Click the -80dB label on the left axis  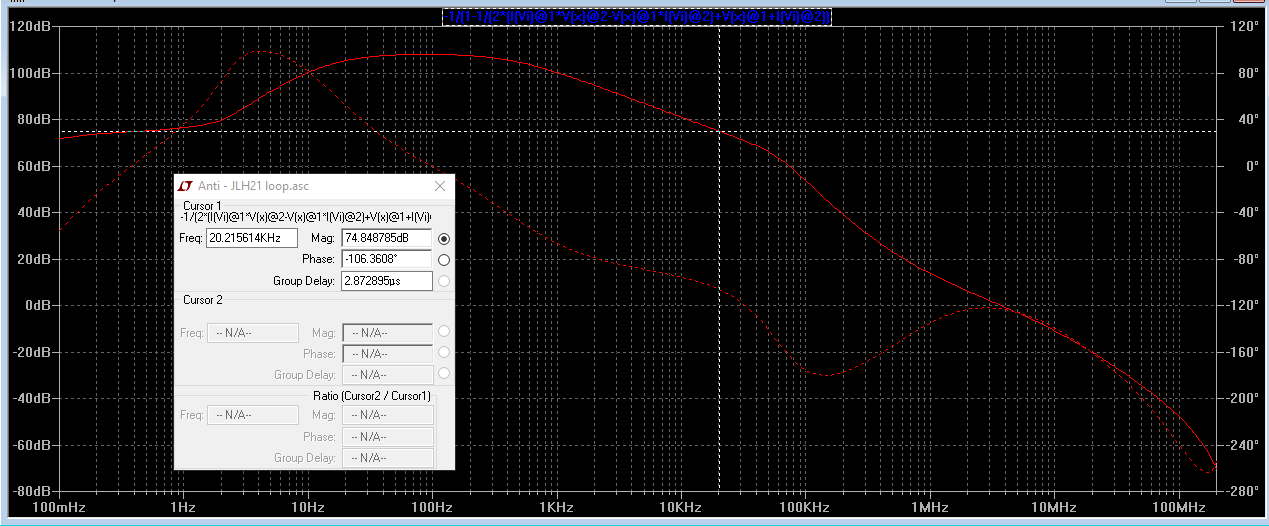[31, 492]
